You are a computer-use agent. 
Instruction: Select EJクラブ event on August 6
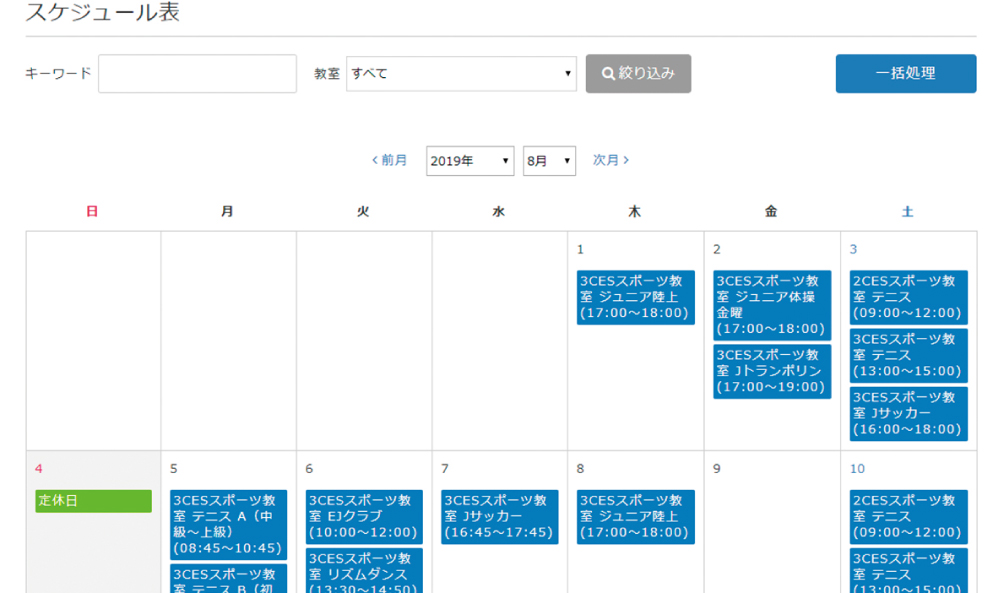364,516
